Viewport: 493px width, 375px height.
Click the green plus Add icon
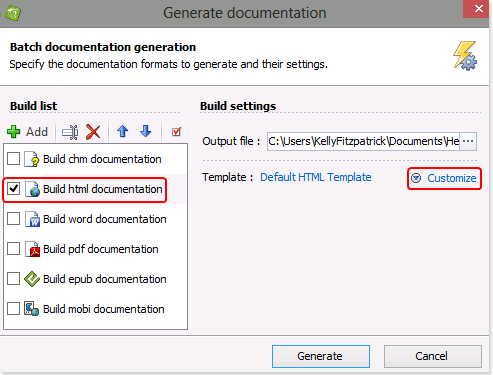pyautogui.click(x=14, y=132)
